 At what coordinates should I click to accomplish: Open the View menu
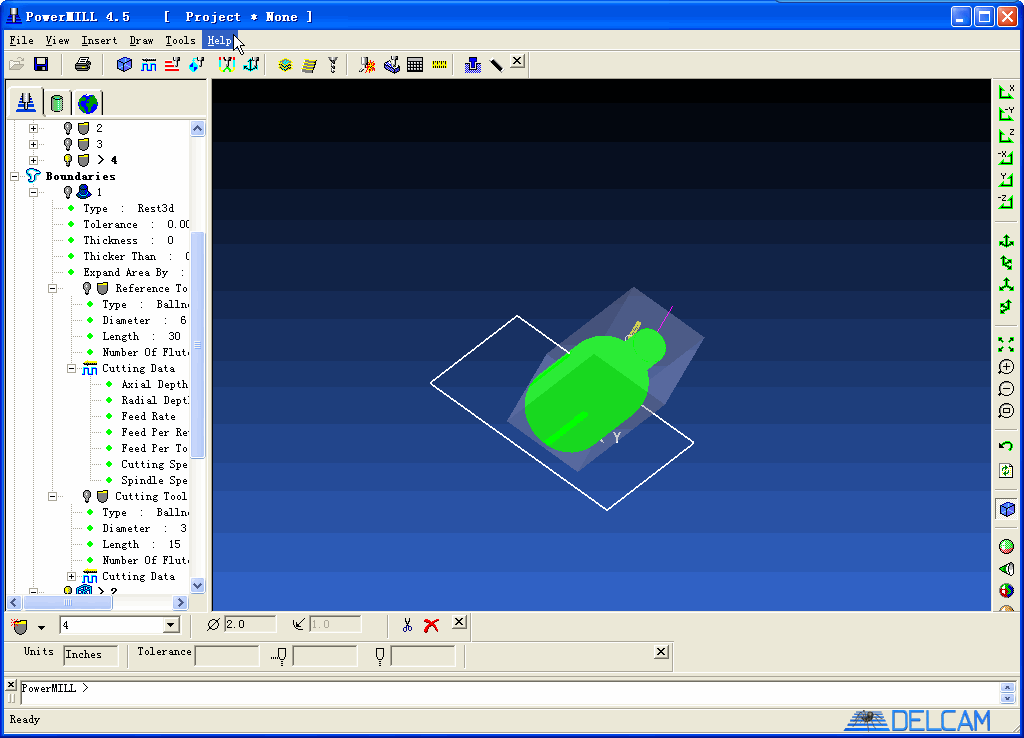coord(57,40)
